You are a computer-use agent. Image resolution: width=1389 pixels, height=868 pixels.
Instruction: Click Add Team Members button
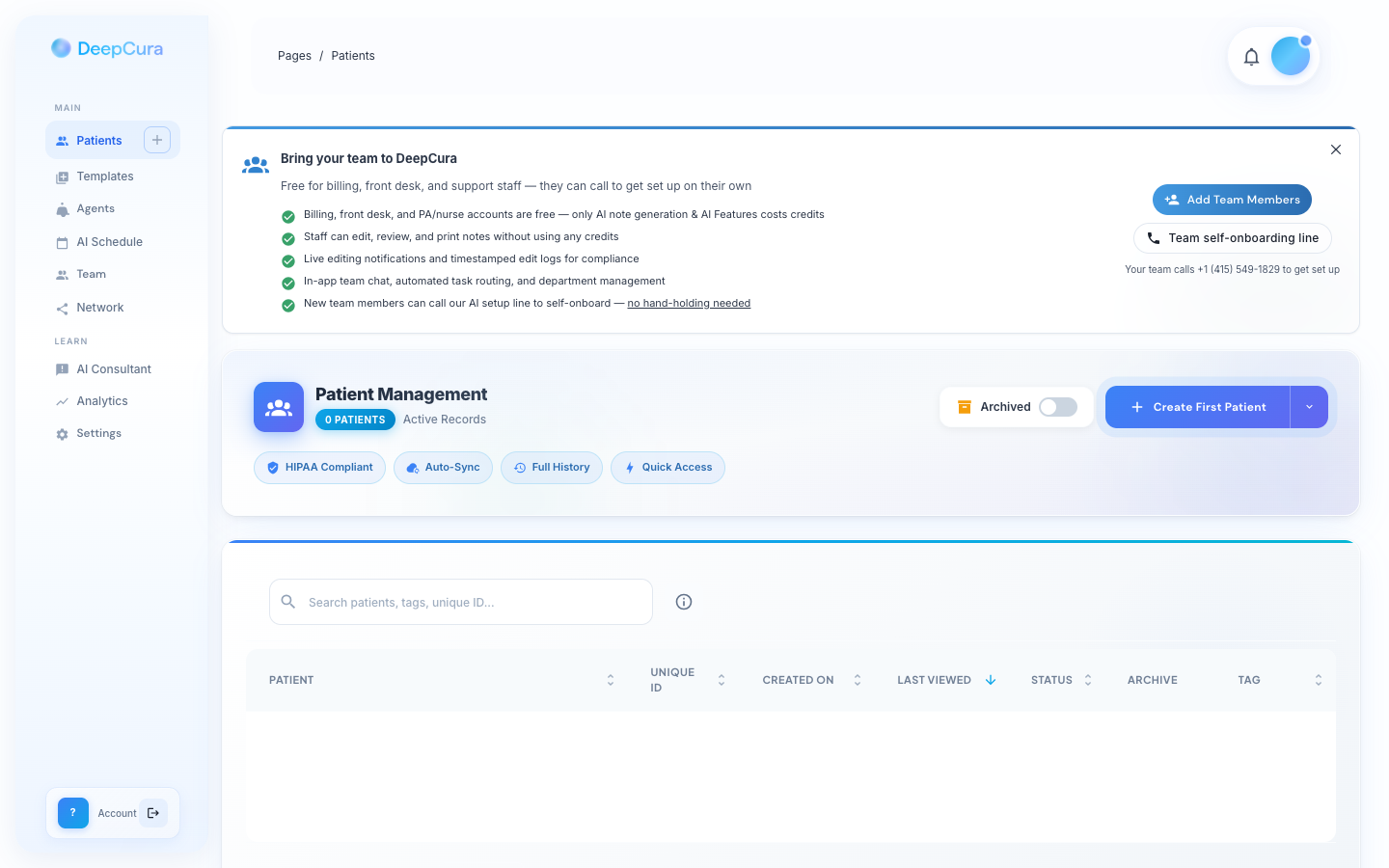[1232, 200]
